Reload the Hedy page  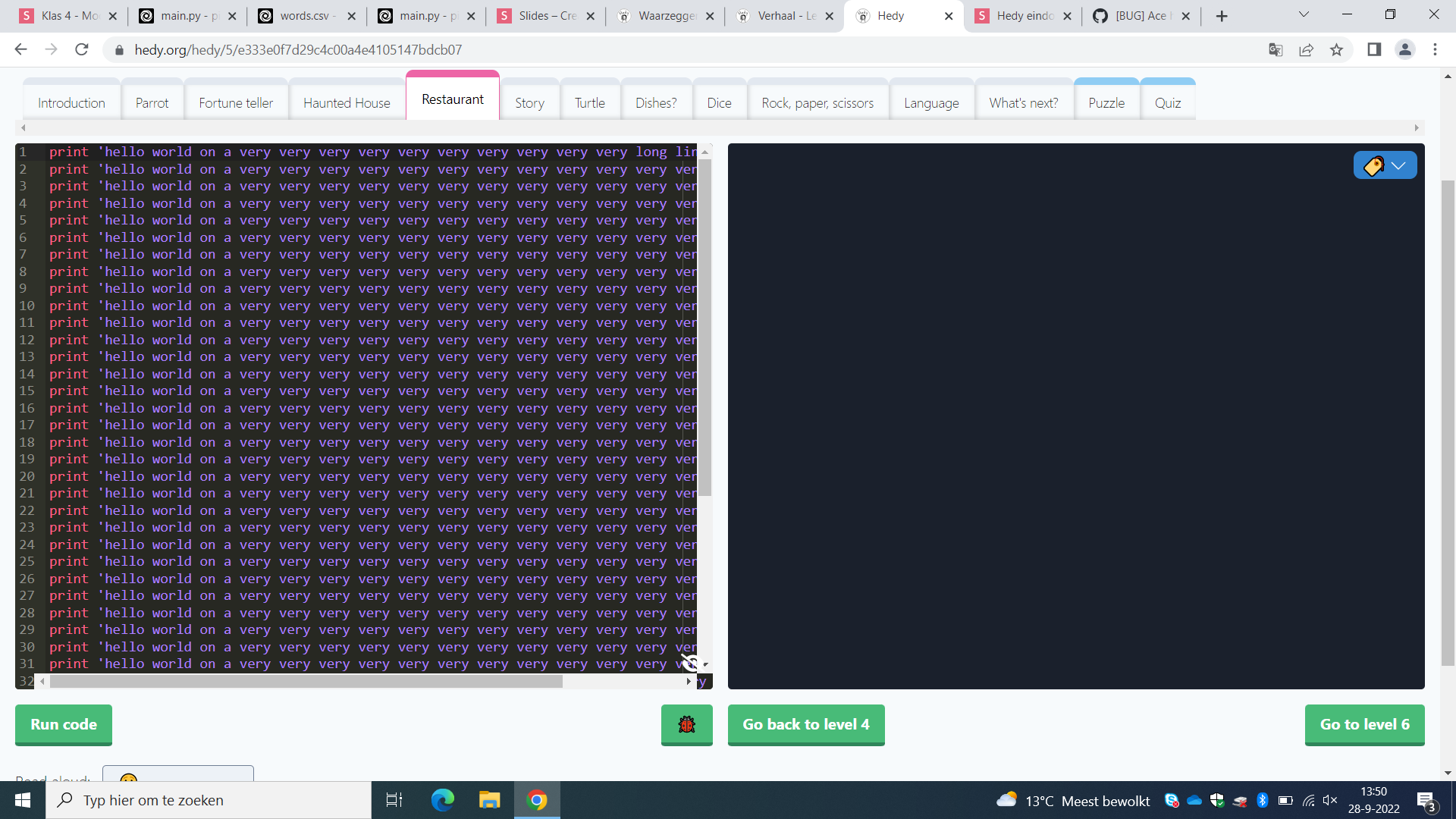(x=82, y=50)
